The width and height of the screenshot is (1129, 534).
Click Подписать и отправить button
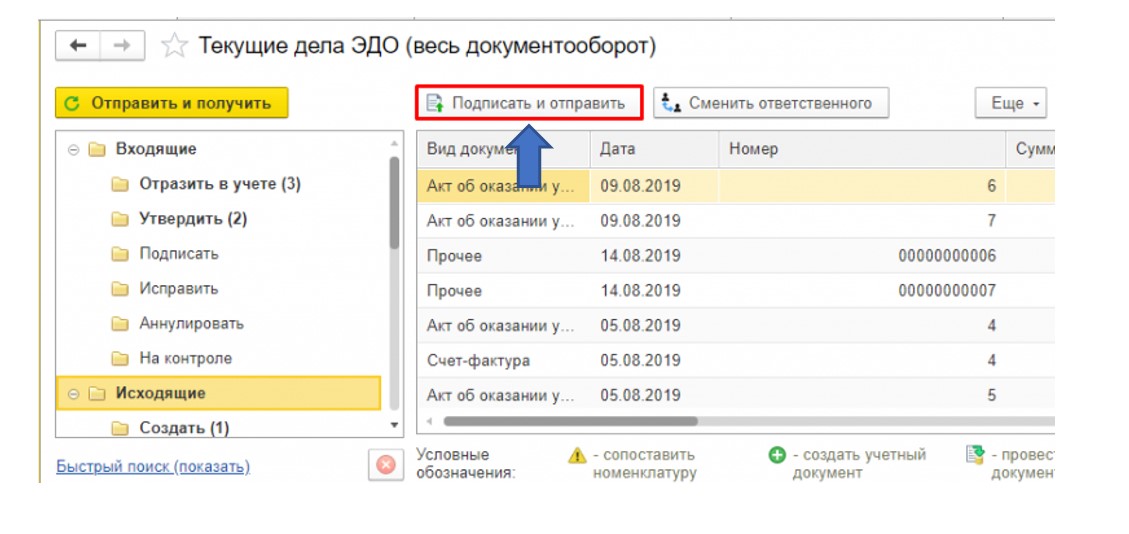click(527, 103)
